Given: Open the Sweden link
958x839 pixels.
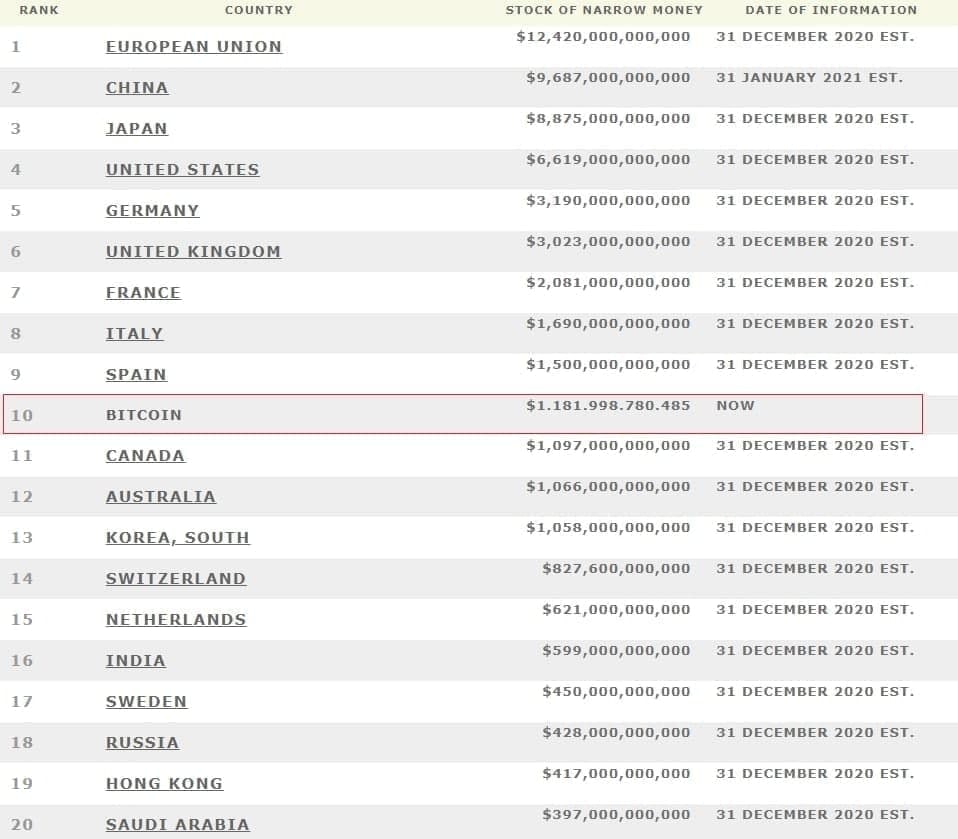Looking at the screenshot, I should 146,702.
